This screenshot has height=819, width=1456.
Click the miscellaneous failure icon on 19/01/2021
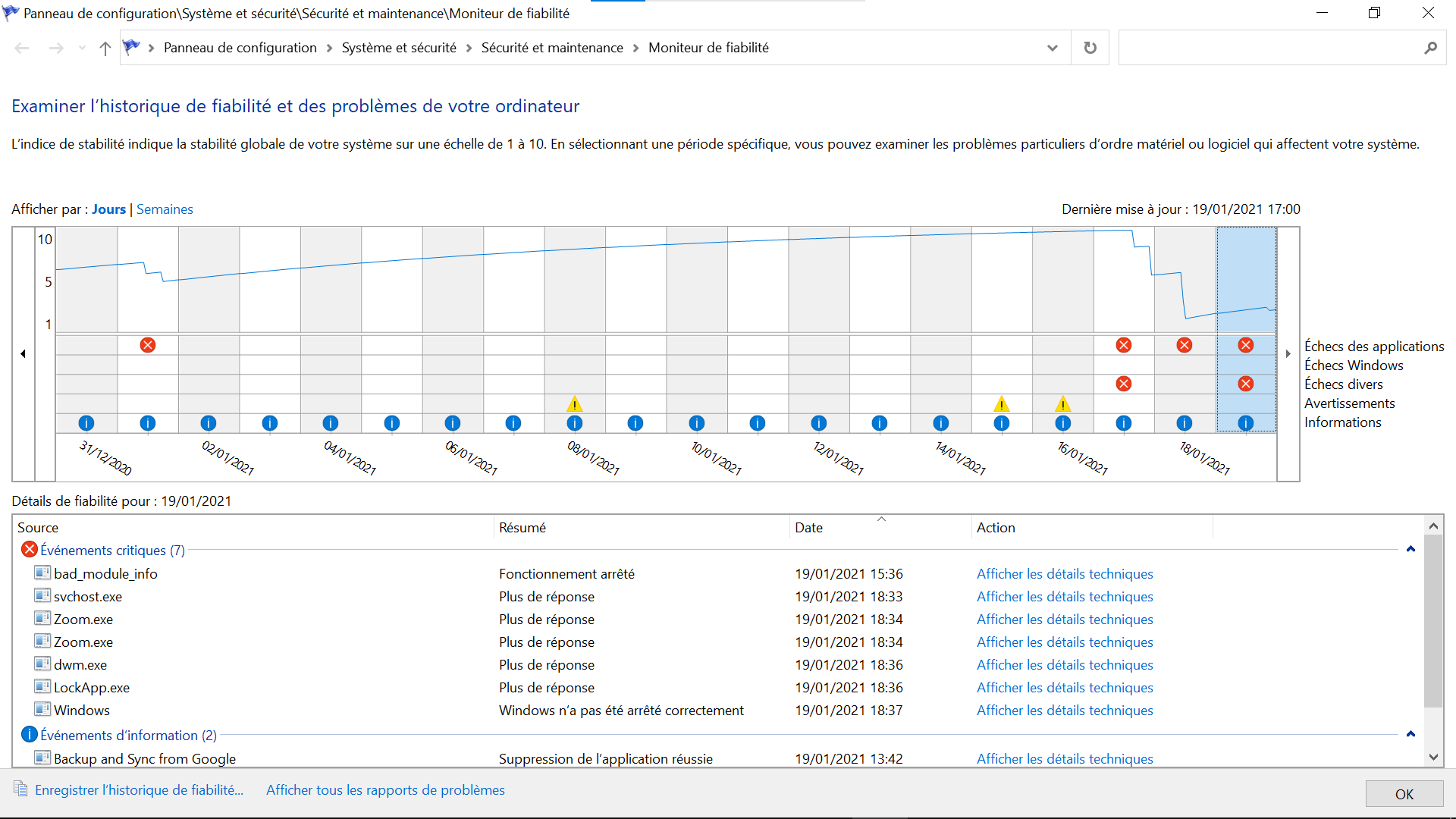click(1246, 384)
